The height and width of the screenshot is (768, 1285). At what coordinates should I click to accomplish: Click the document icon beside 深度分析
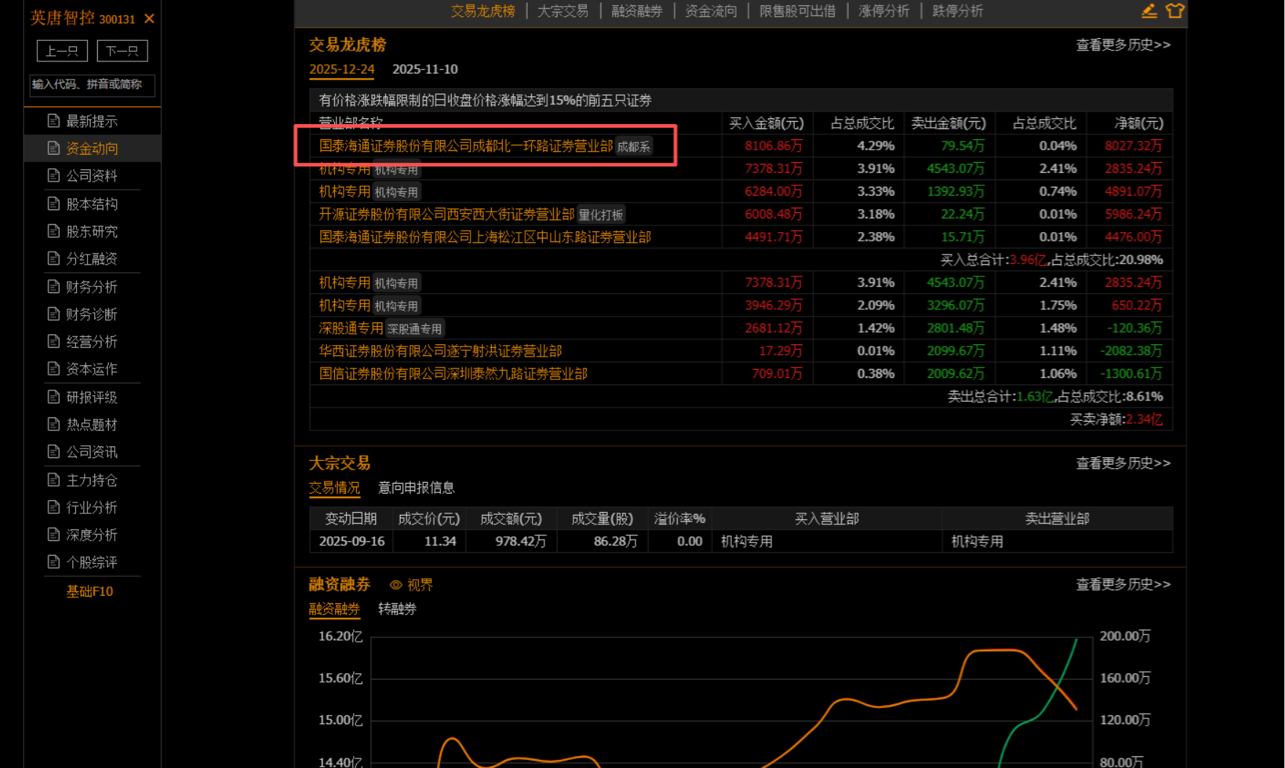click(54, 535)
